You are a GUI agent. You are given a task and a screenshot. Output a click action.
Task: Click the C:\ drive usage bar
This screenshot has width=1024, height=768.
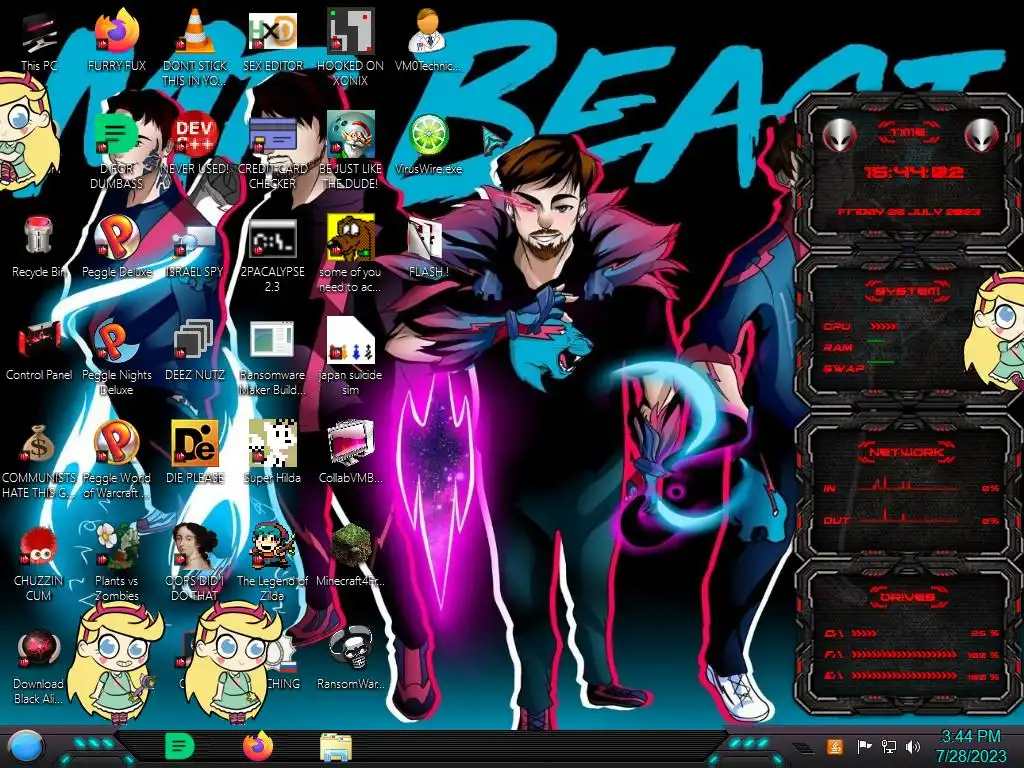click(x=912, y=633)
